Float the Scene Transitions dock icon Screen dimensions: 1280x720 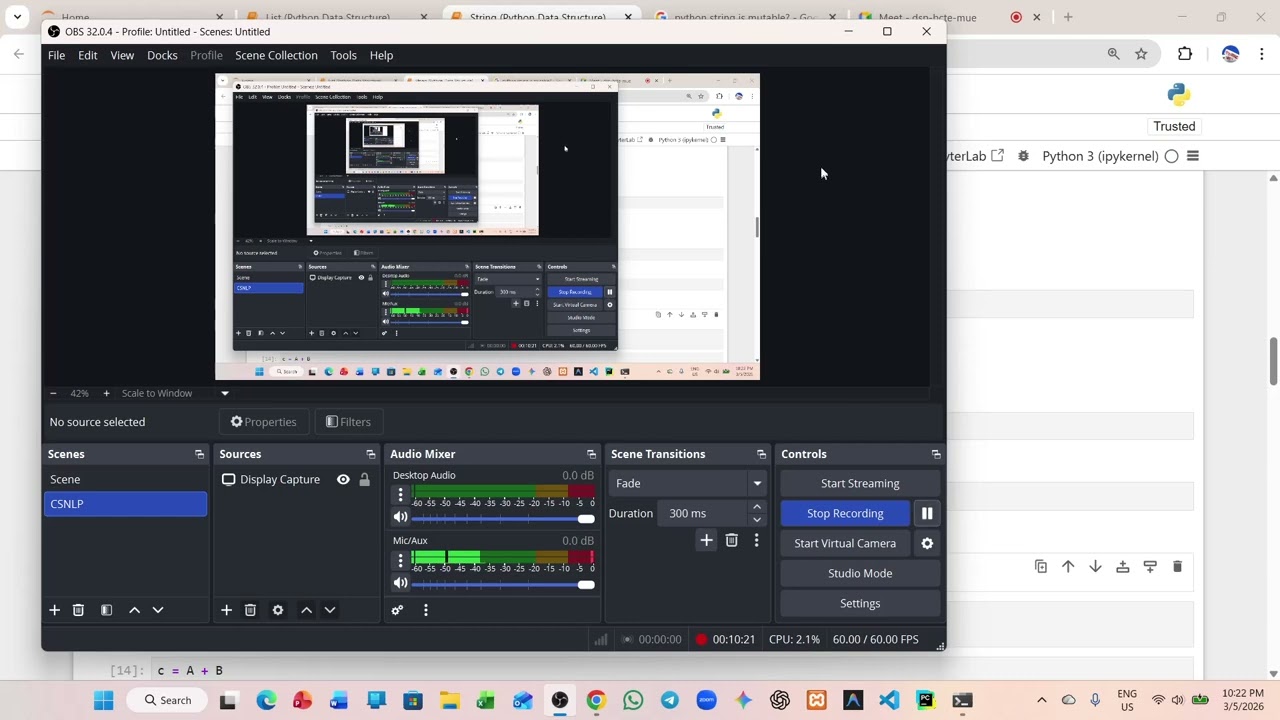761,454
